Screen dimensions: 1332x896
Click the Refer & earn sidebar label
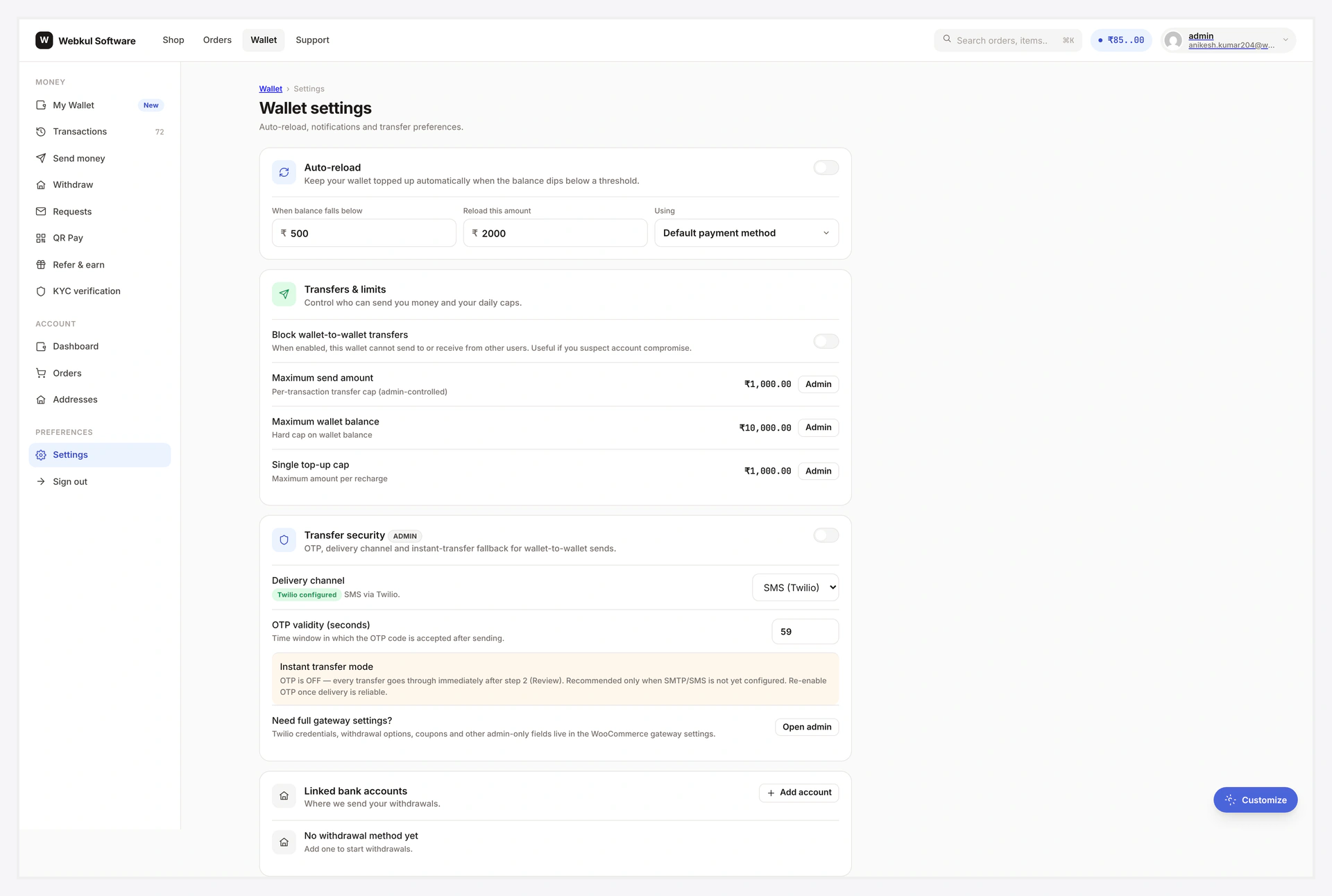[x=78, y=265]
